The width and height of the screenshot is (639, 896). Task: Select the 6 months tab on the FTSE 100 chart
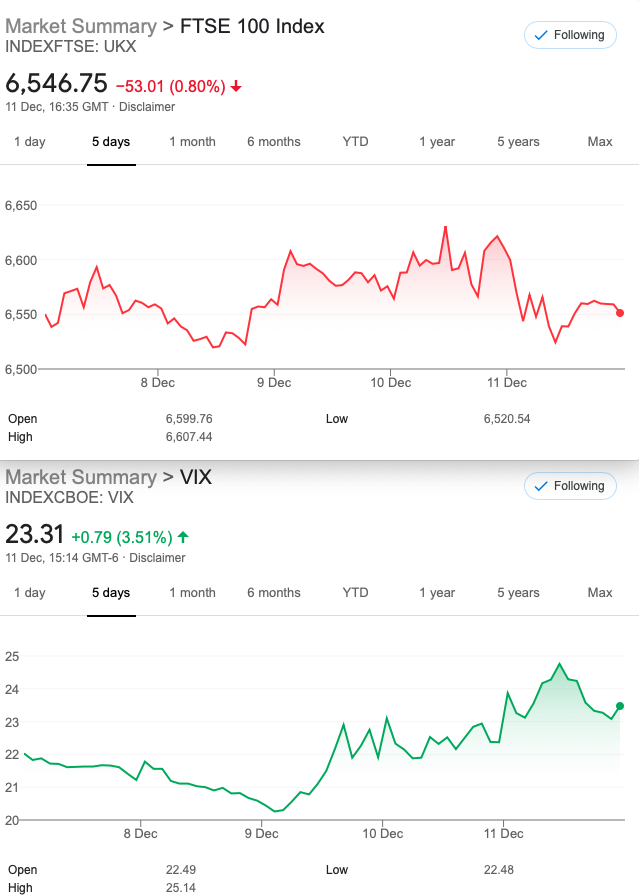click(274, 142)
